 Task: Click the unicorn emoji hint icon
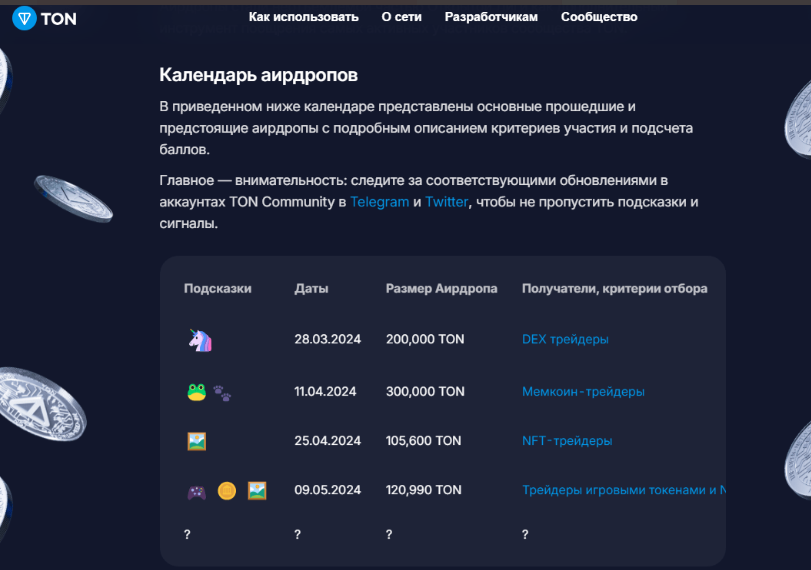pyautogui.click(x=200, y=340)
